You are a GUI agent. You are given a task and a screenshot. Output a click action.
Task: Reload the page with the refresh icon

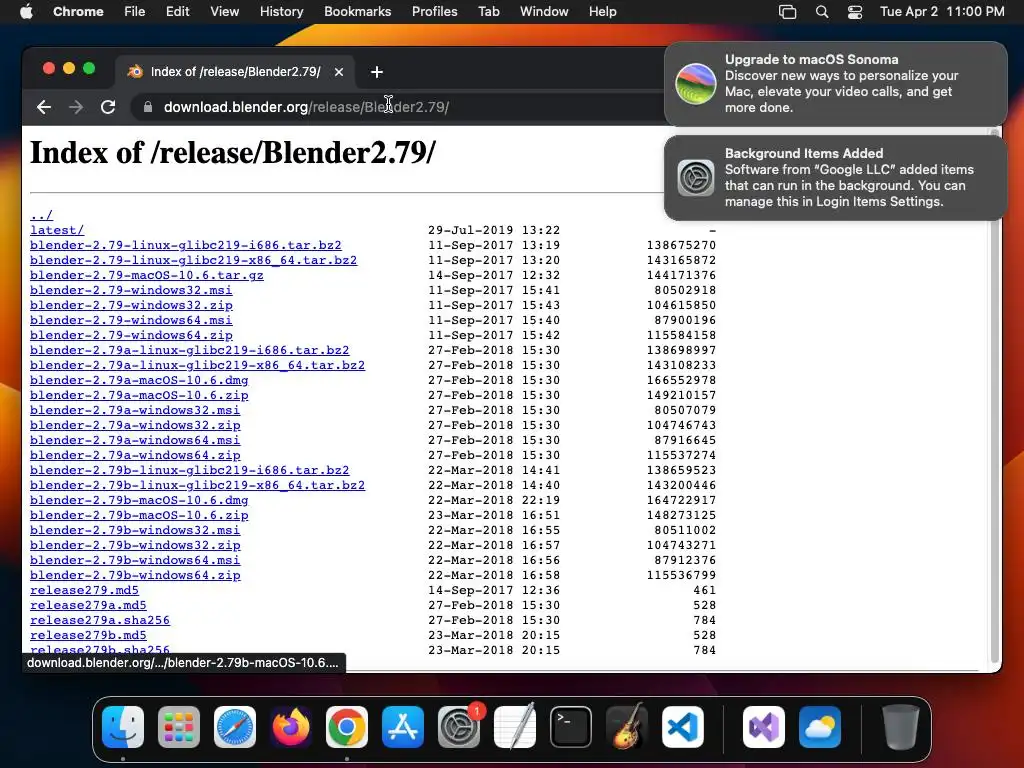point(108,107)
